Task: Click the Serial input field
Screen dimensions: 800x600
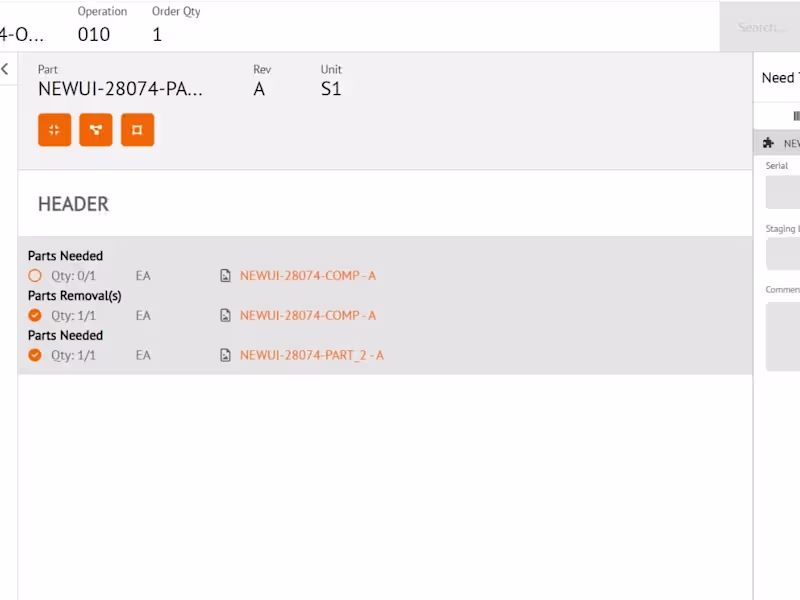Action: point(783,192)
